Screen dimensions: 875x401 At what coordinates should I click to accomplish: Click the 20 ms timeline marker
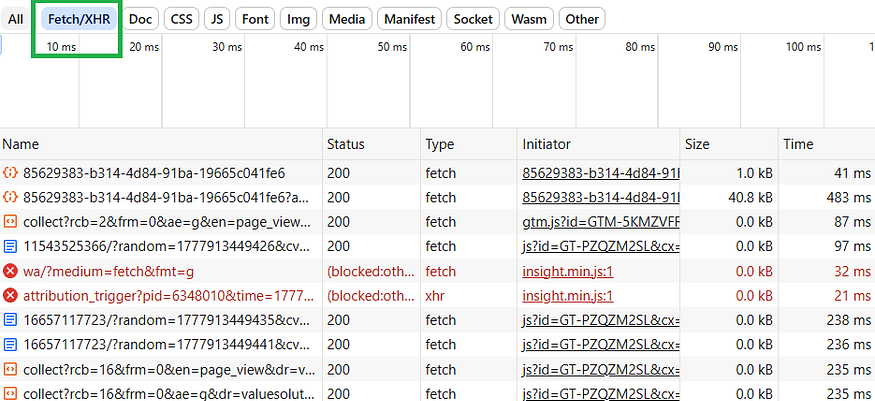coord(144,47)
